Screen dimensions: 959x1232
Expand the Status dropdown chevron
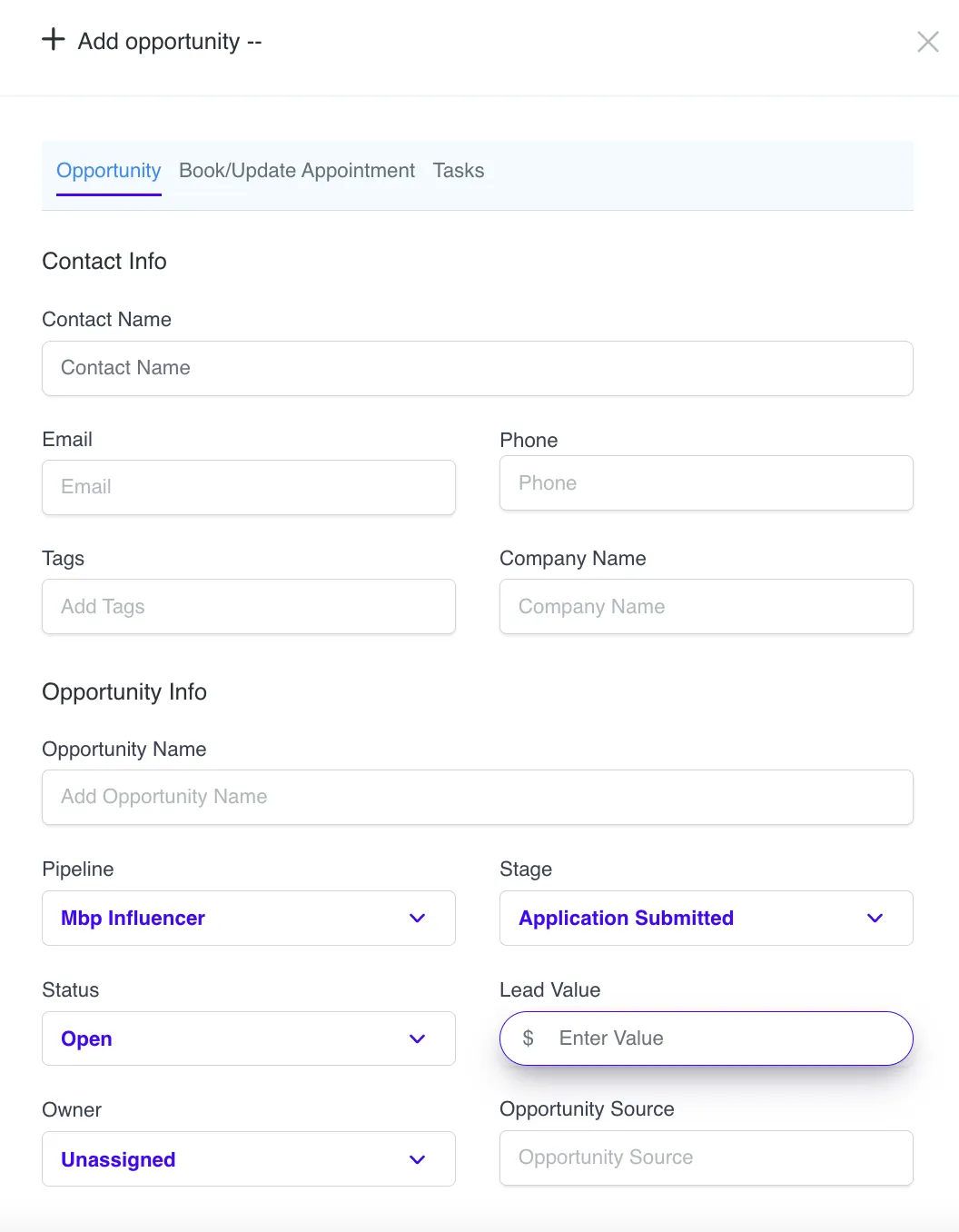click(x=417, y=1039)
